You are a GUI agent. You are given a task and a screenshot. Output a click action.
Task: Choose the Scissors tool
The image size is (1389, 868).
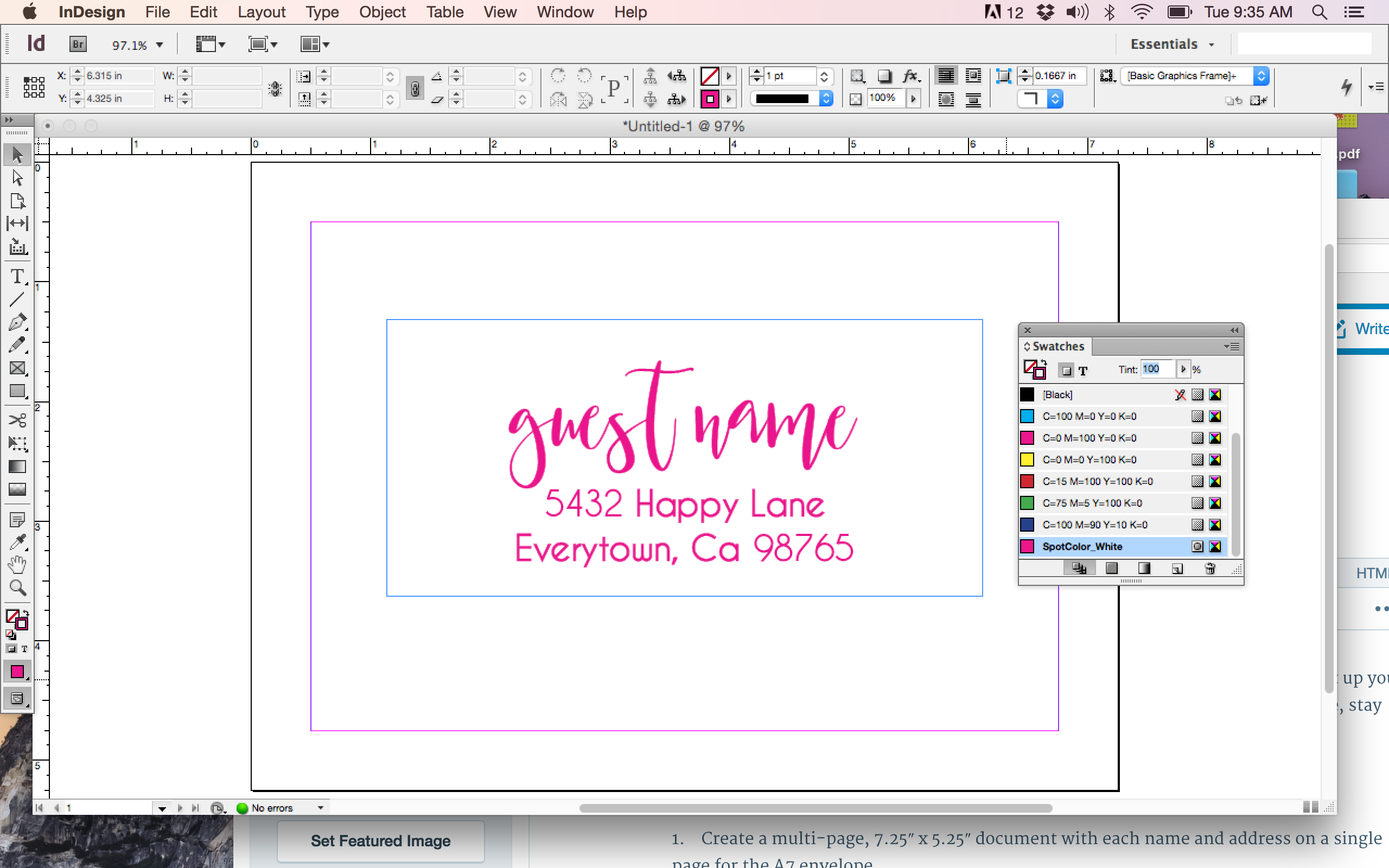click(17, 420)
